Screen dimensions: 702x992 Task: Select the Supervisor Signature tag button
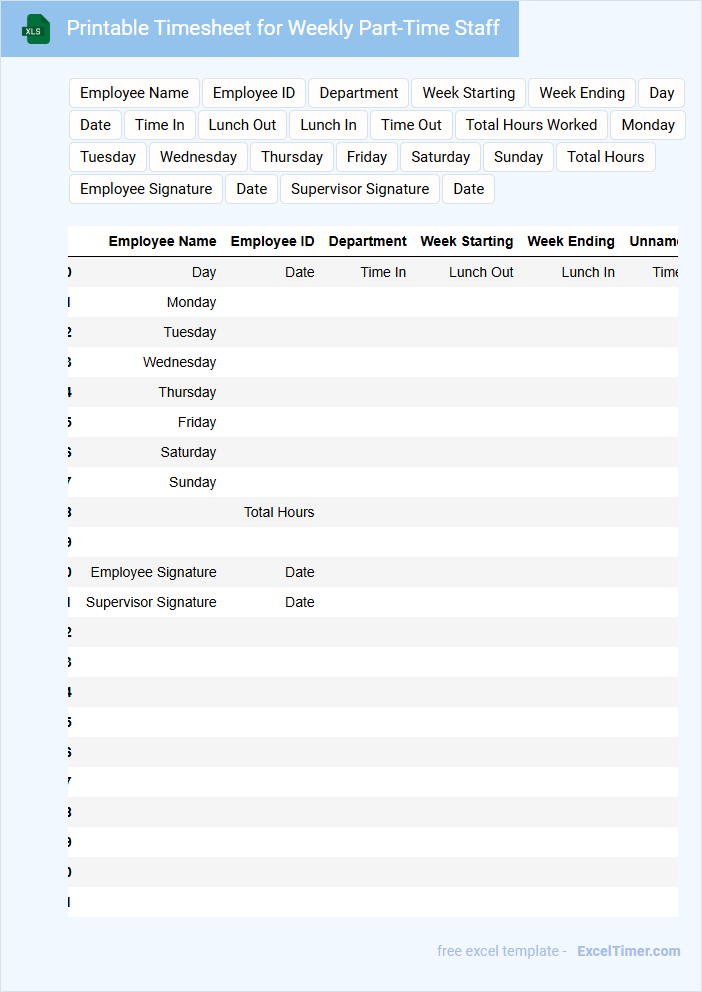click(x=360, y=189)
